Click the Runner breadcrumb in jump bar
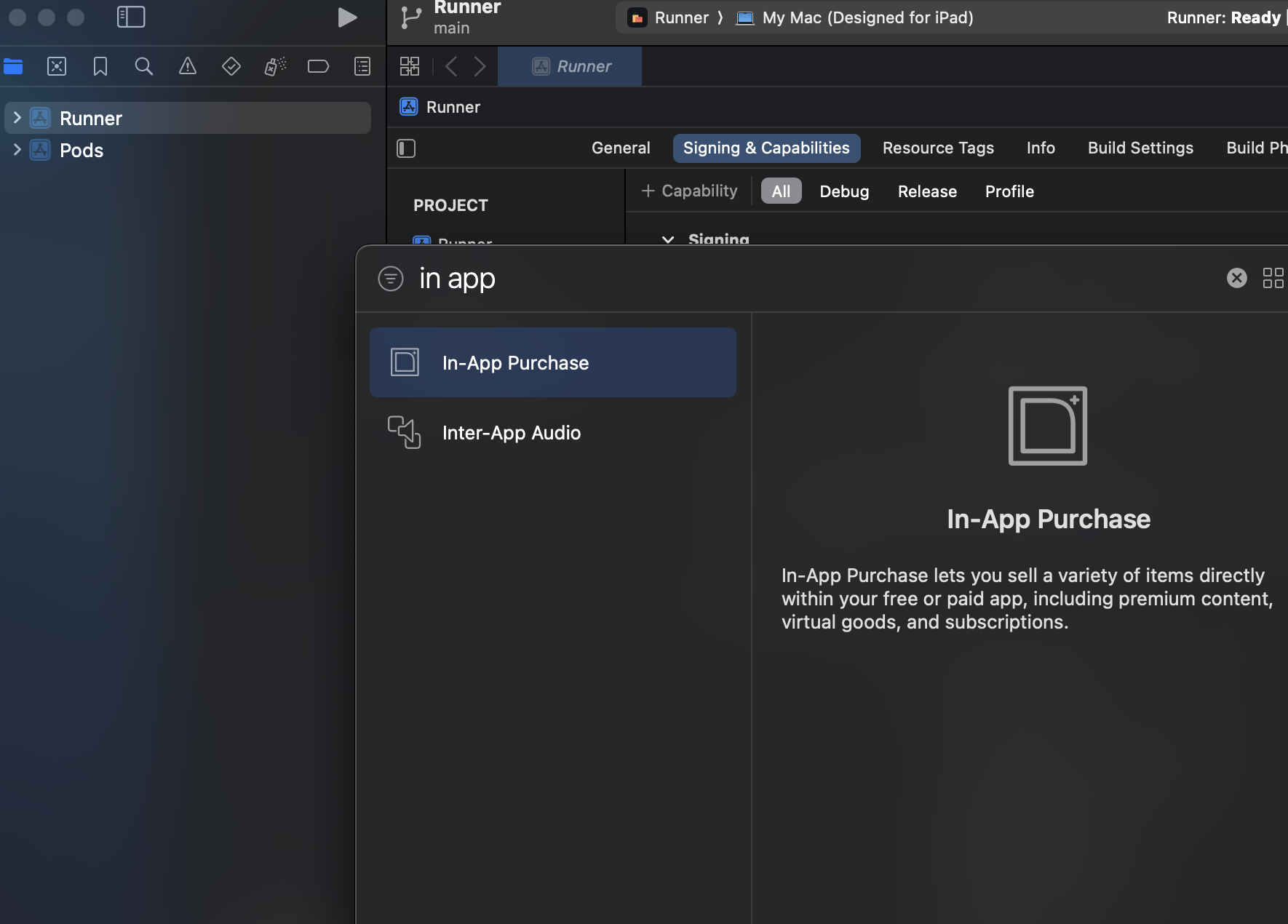Image resolution: width=1288 pixels, height=924 pixels. pyautogui.click(x=440, y=107)
